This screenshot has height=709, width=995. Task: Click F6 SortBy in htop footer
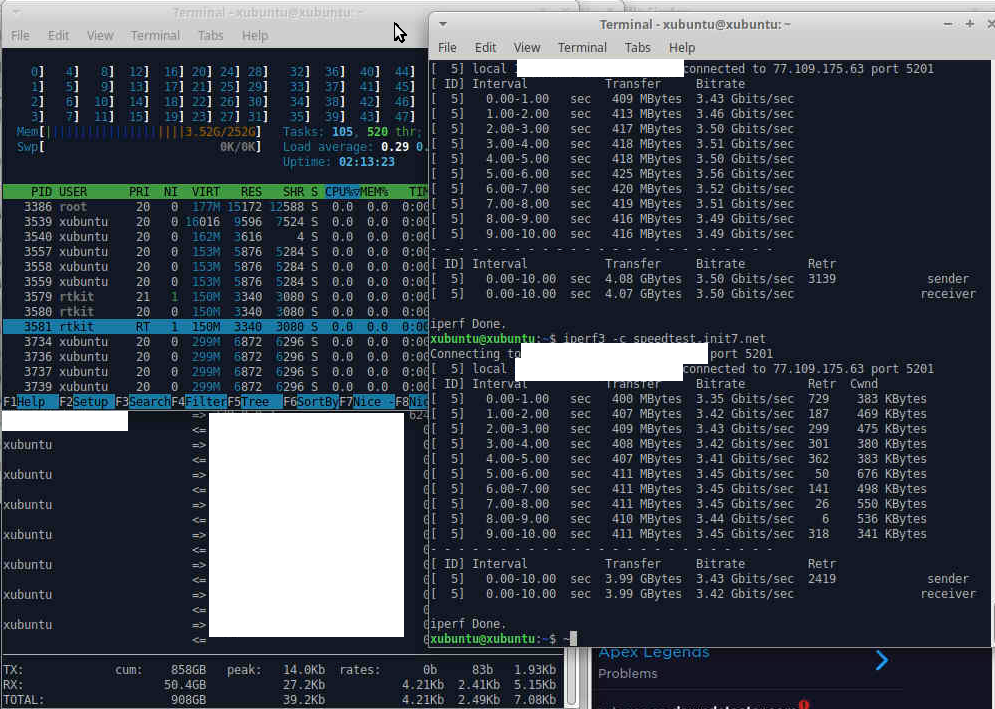[x=310, y=402]
